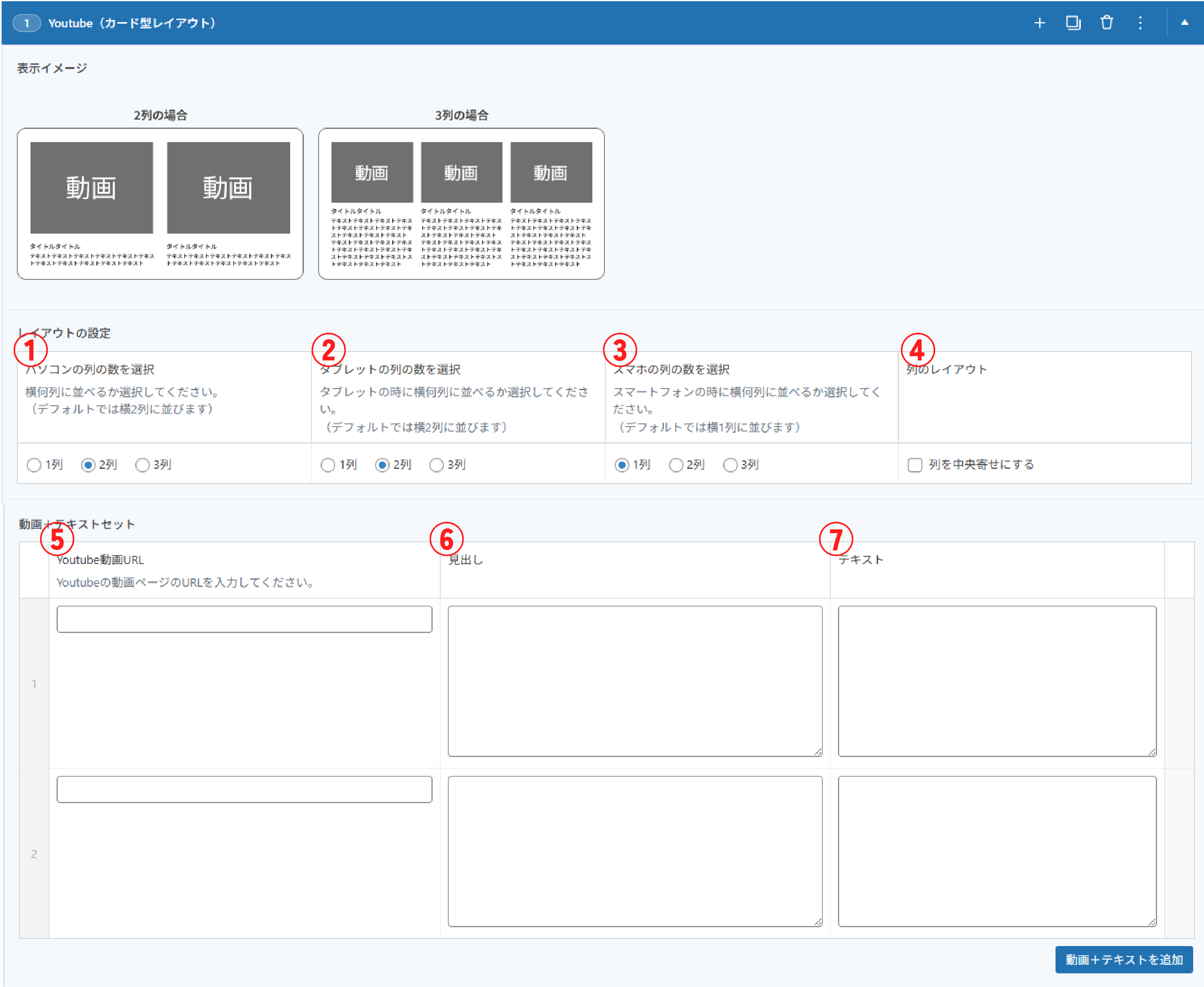Screen dimensions: 1204x987
Task: Click first row 見出し text area
Action: click(x=635, y=681)
